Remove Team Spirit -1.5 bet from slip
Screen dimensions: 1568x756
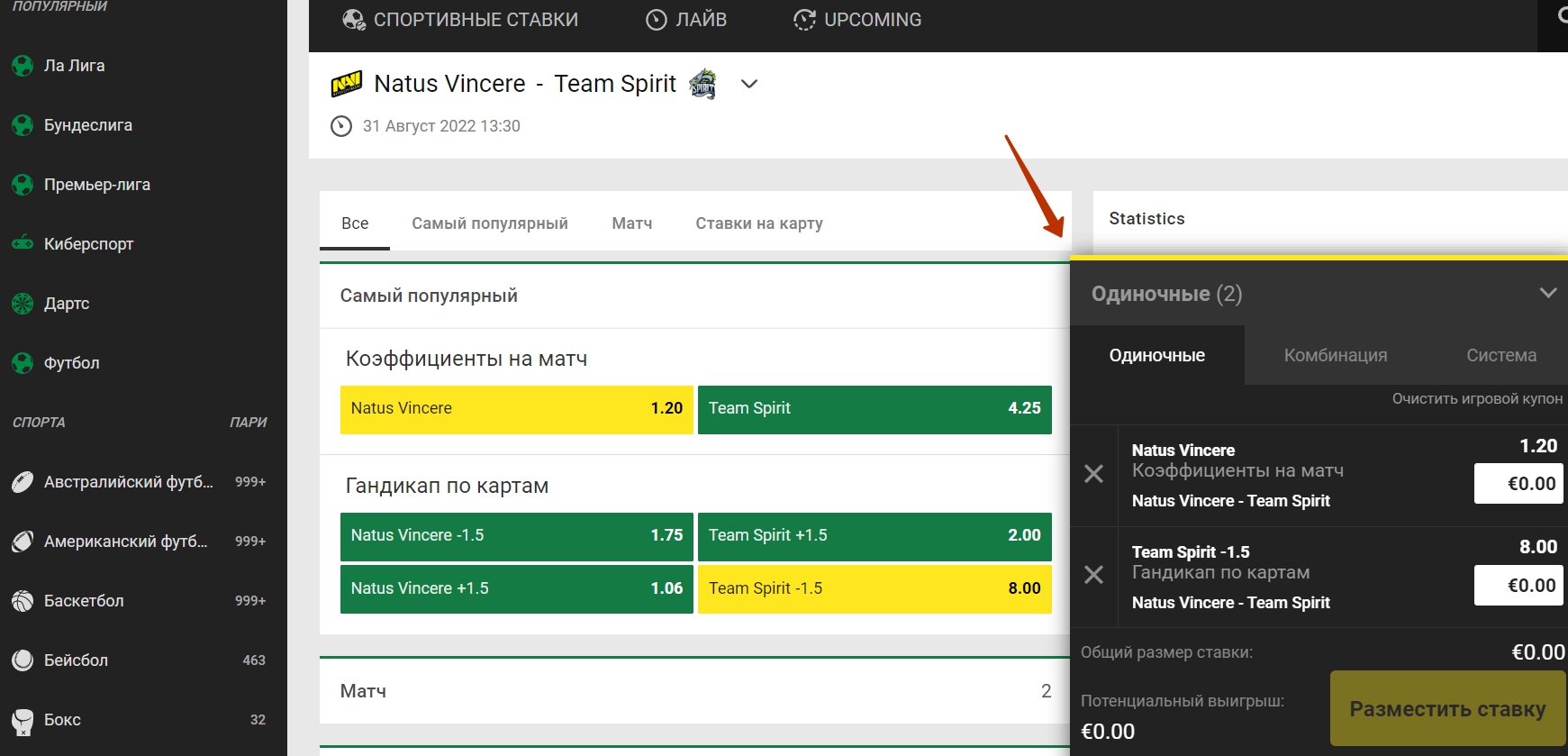(x=1093, y=575)
